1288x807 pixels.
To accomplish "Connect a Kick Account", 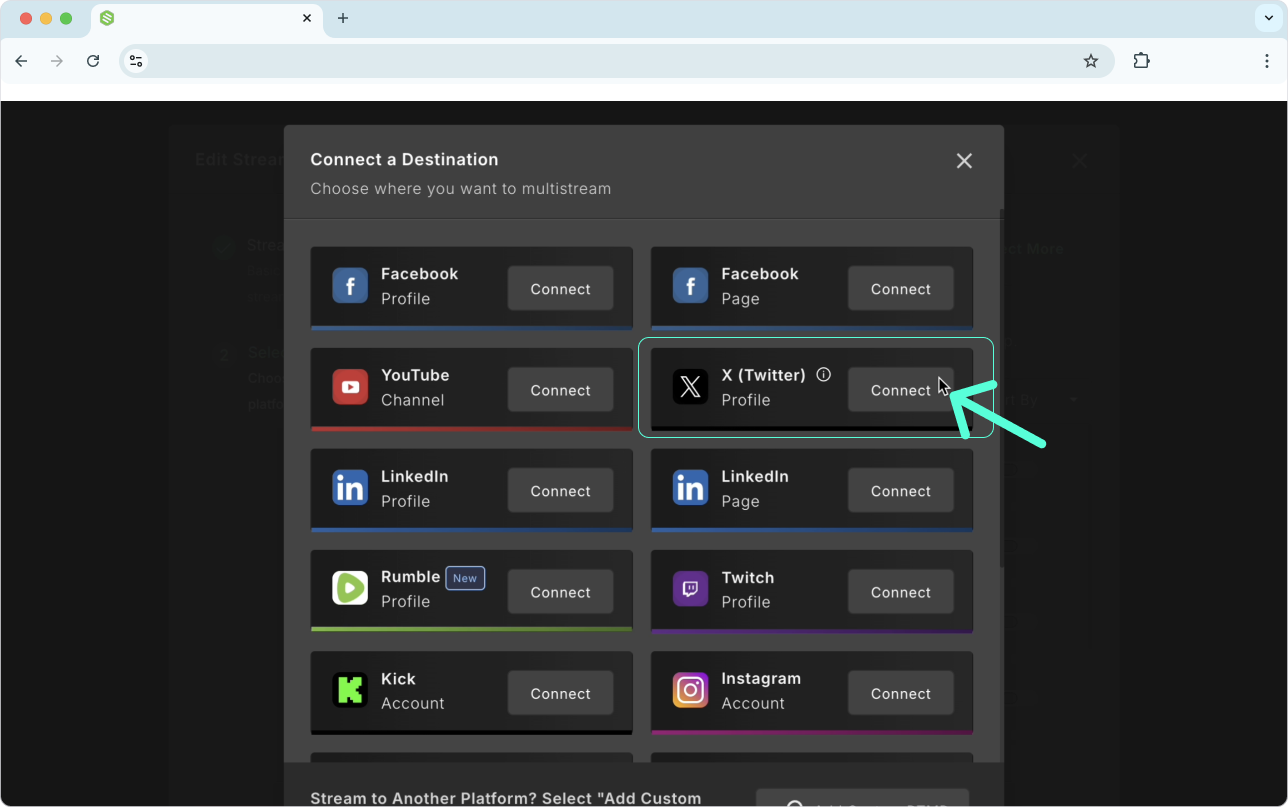I will (560, 693).
